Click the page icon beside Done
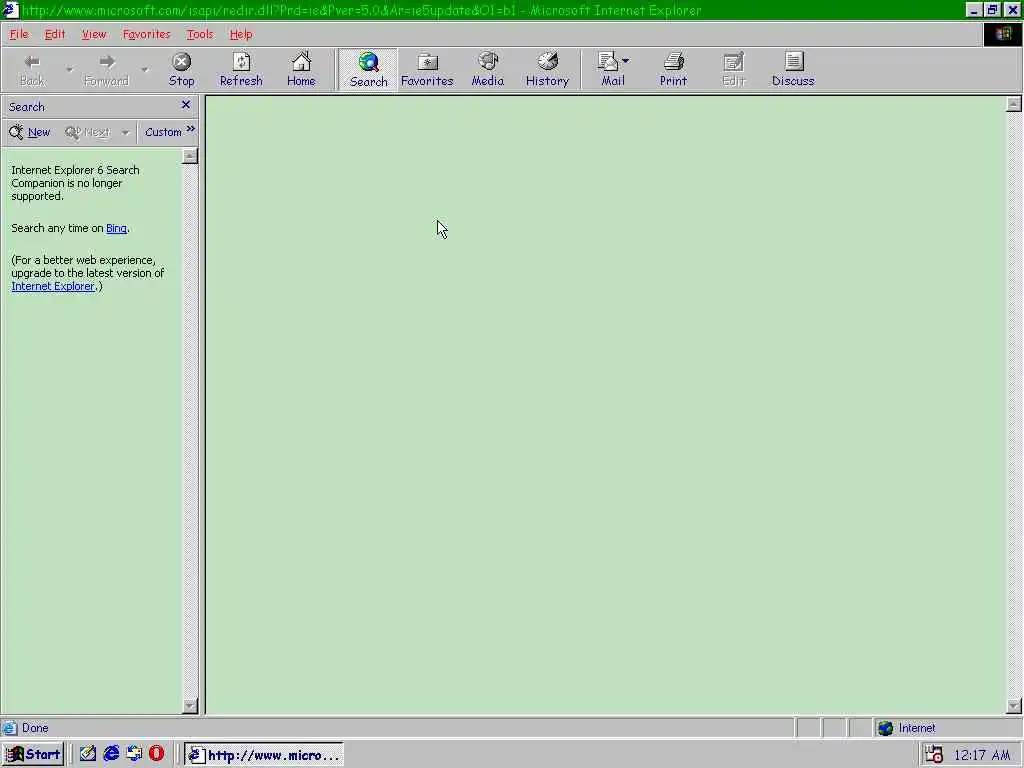1024x768 pixels. (x=9, y=728)
